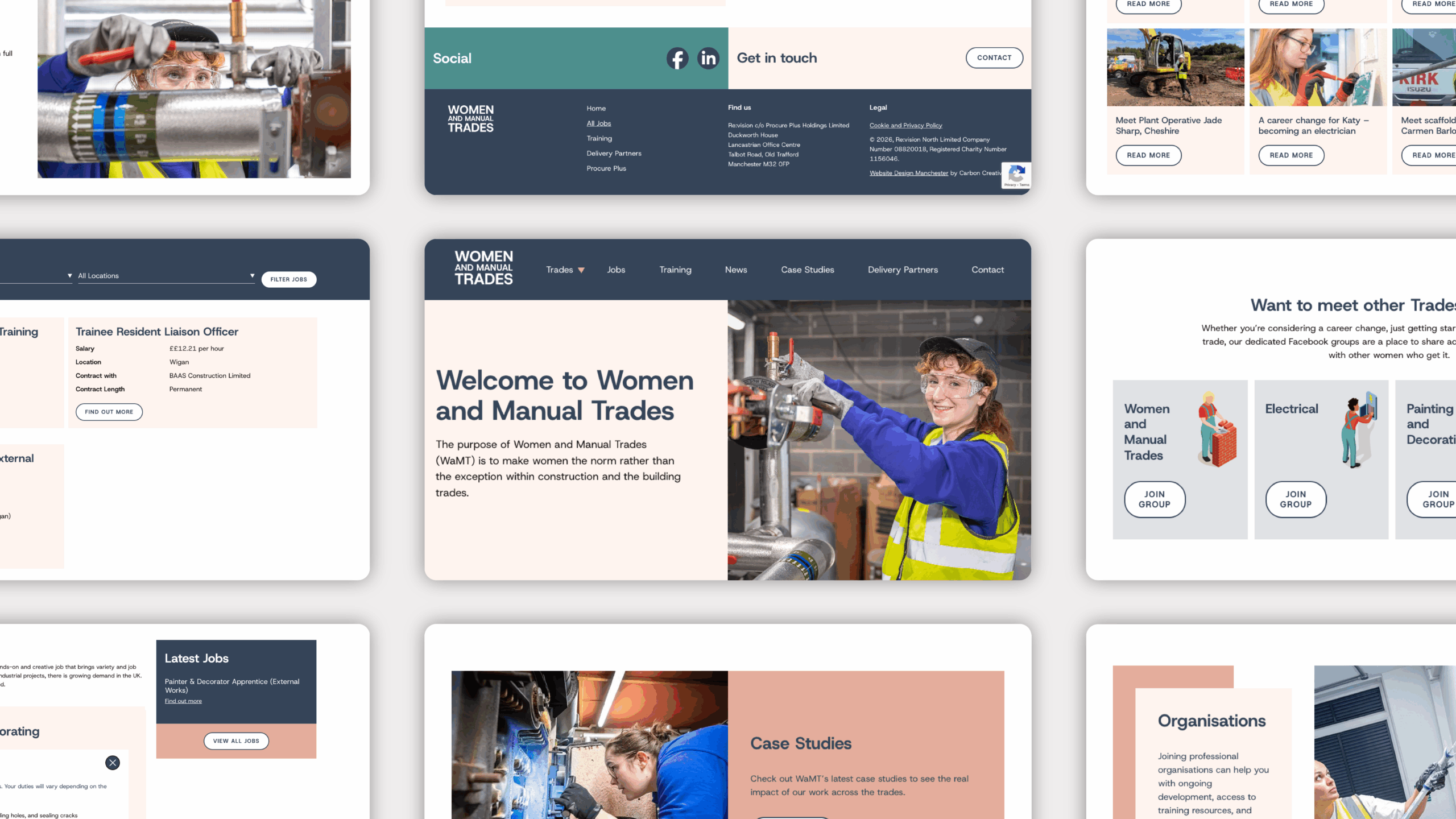
Task: Open the Facebook social icon
Action: click(677, 58)
